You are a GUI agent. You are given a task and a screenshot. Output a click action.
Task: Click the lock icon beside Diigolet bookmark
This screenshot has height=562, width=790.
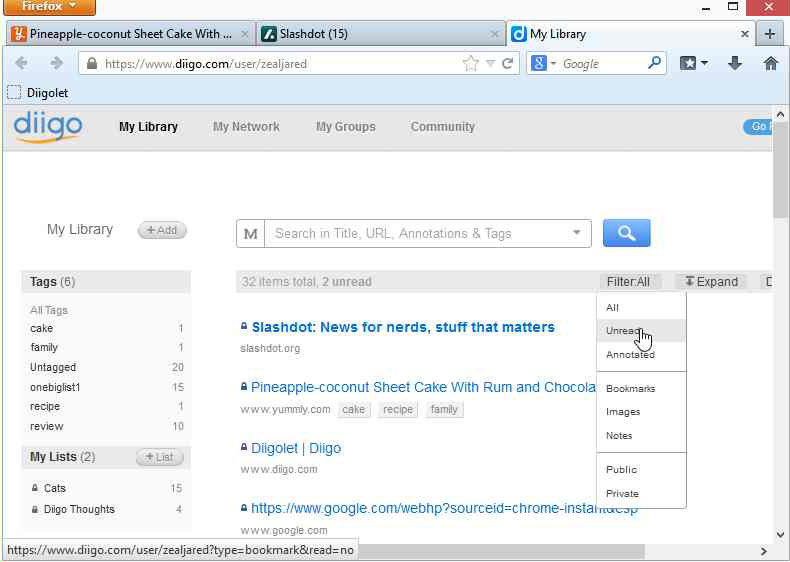click(244, 447)
